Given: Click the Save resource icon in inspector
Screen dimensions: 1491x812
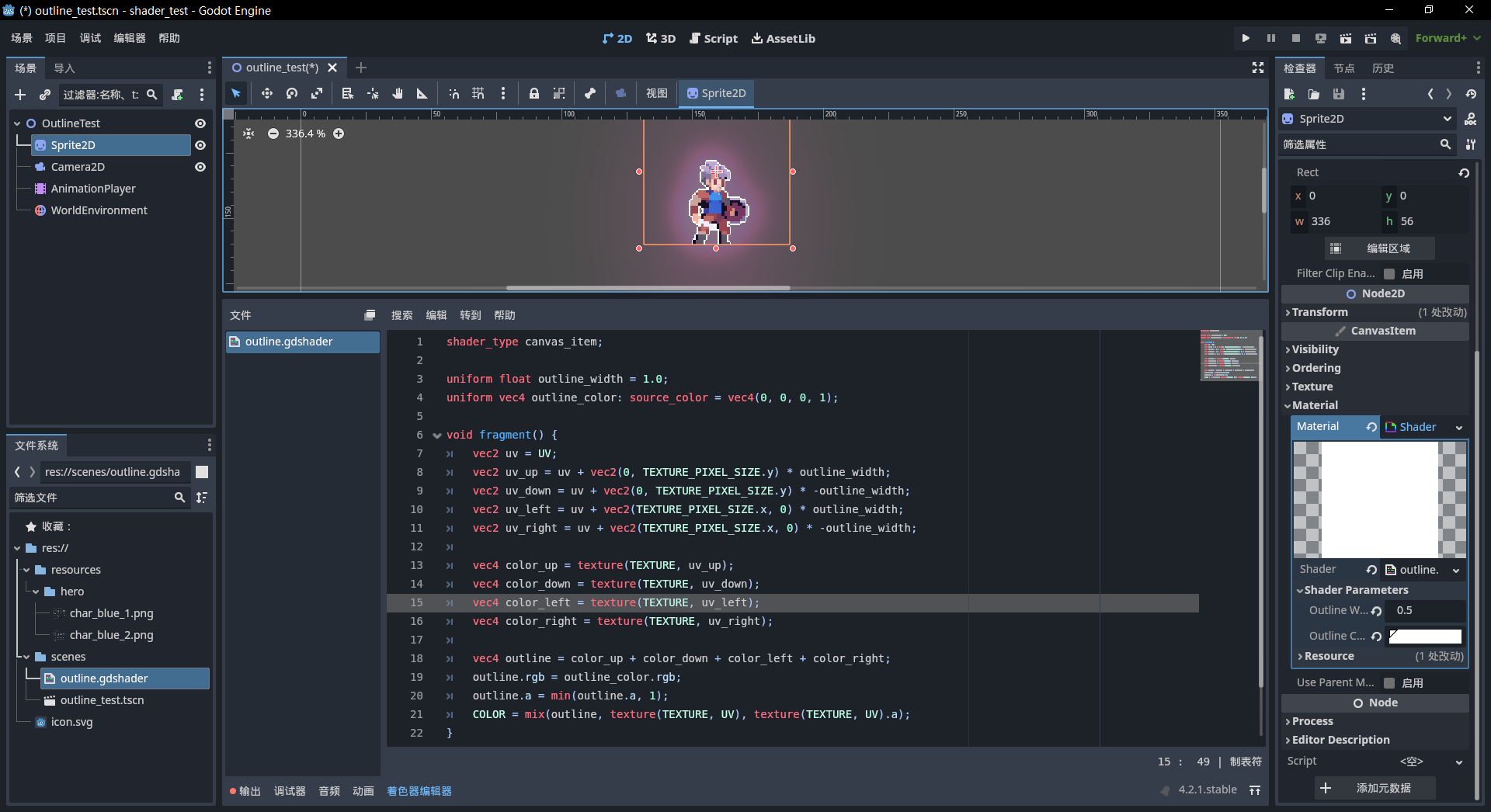Looking at the screenshot, I should pyautogui.click(x=1339, y=94).
